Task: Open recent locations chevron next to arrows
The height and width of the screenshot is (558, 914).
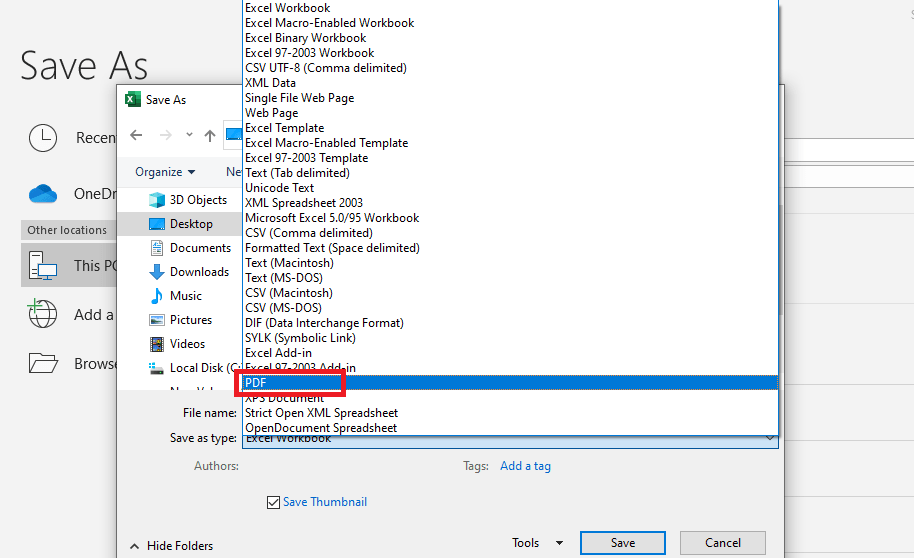Action: [189, 135]
